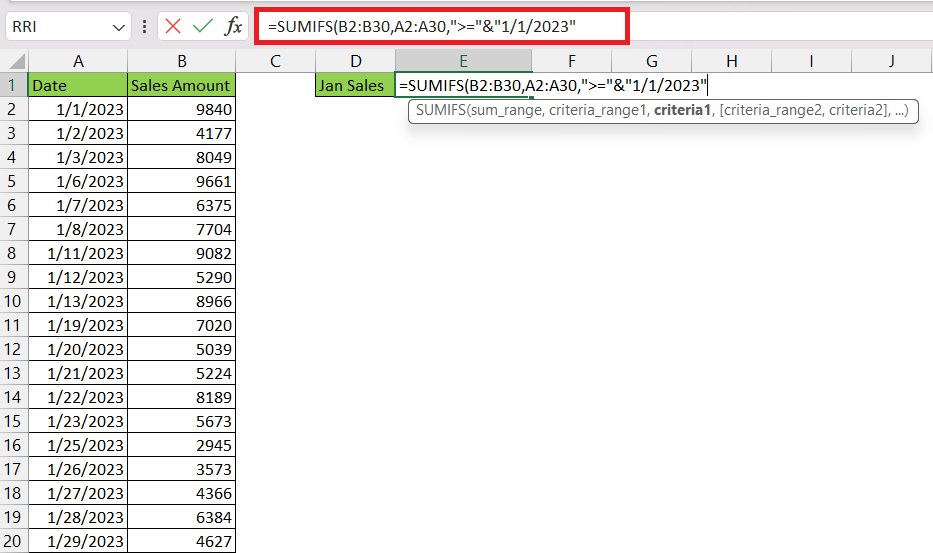Confirm the formula with the green checkmark
Viewport: 933px width, 553px height.
pyautogui.click(x=203, y=26)
